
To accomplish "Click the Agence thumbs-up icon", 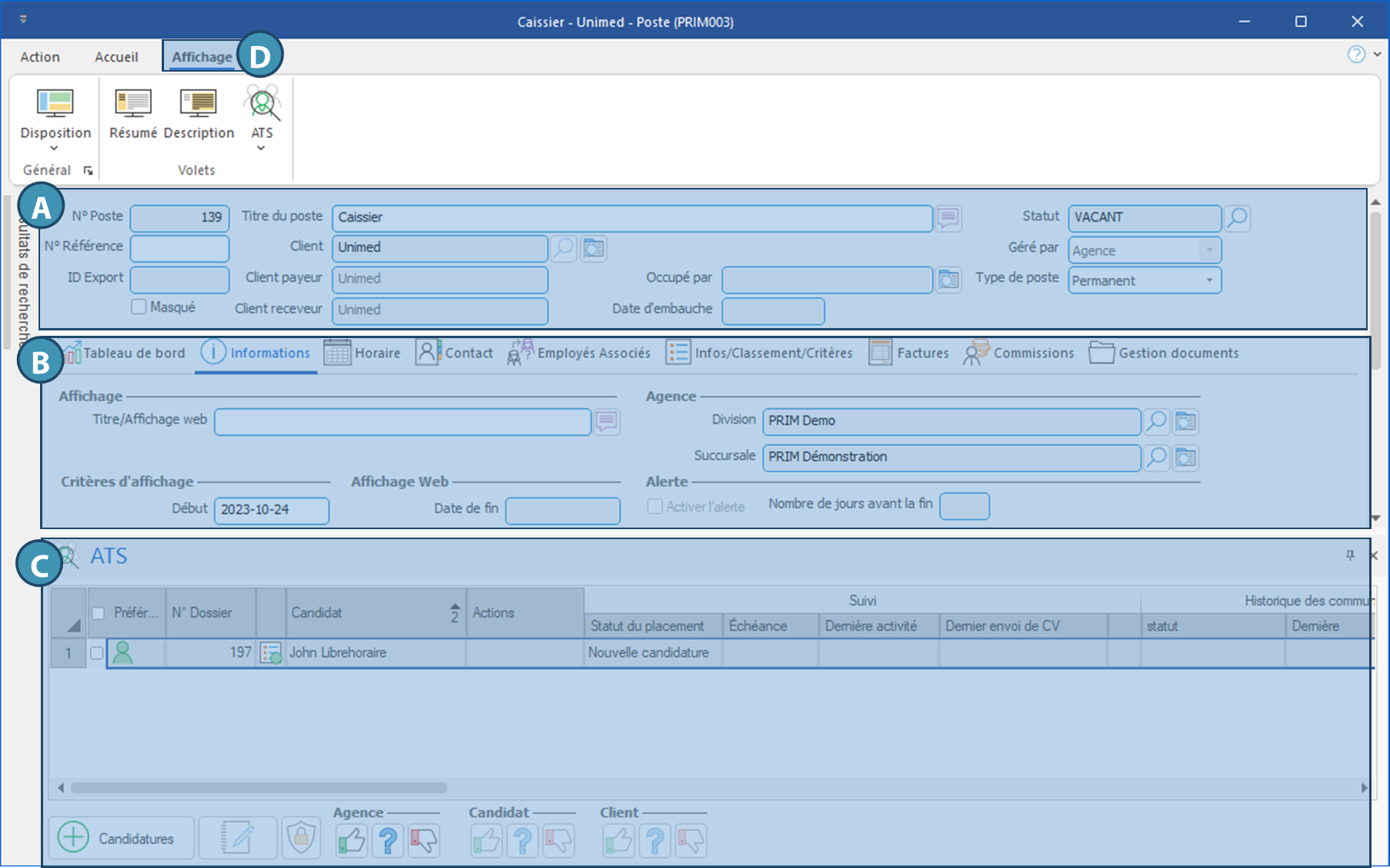I will point(351,840).
